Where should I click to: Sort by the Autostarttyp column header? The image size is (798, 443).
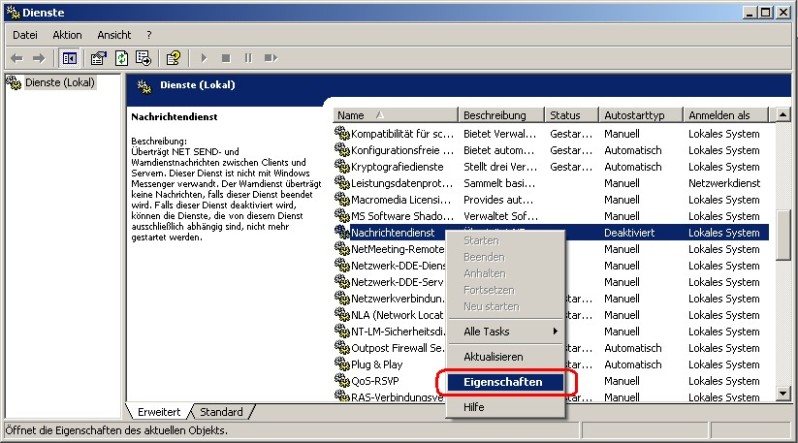point(641,115)
